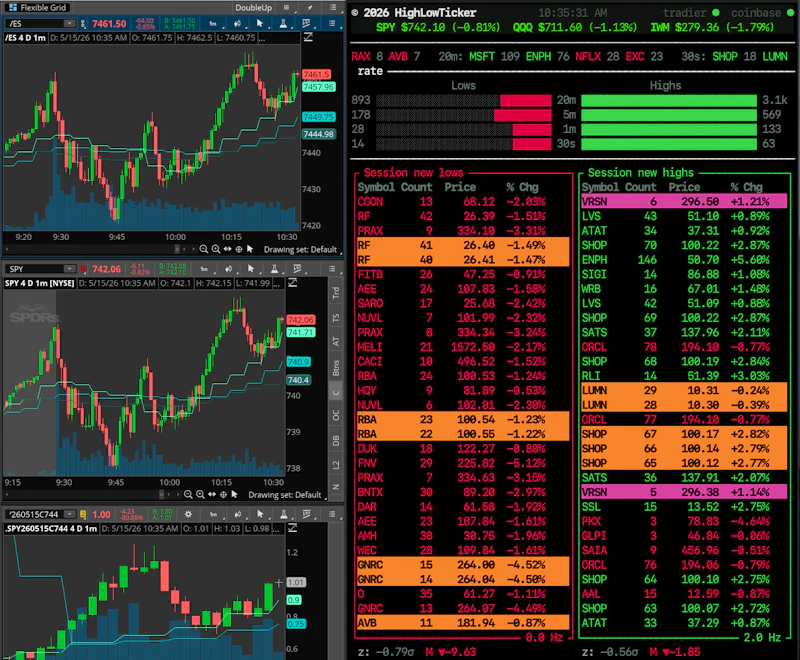Click the yellow number 2 link indicator
Screen dimensions: 800x660
[x=83, y=514]
